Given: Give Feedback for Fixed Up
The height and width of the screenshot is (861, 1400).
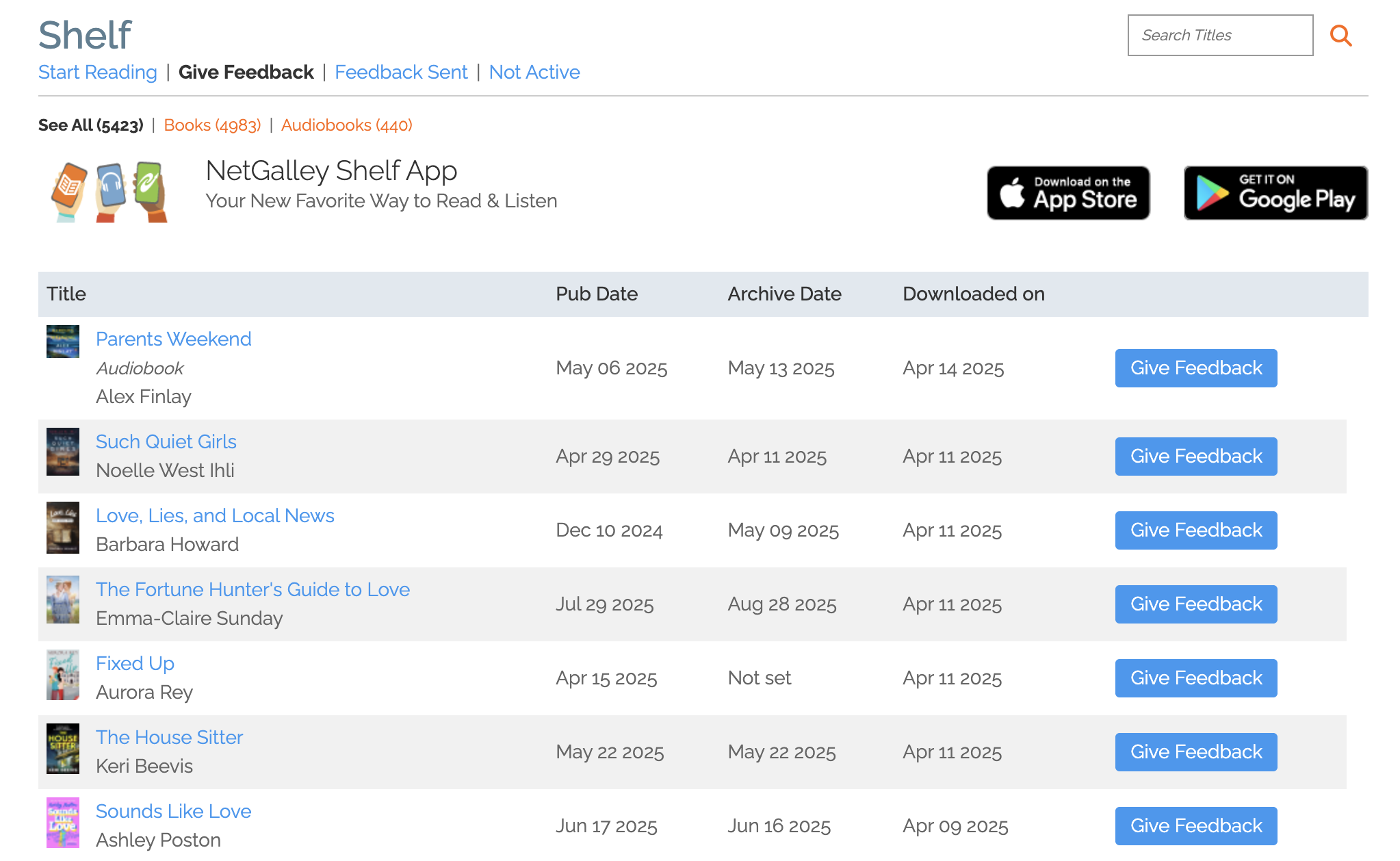Looking at the screenshot, I should [1196, 678].
